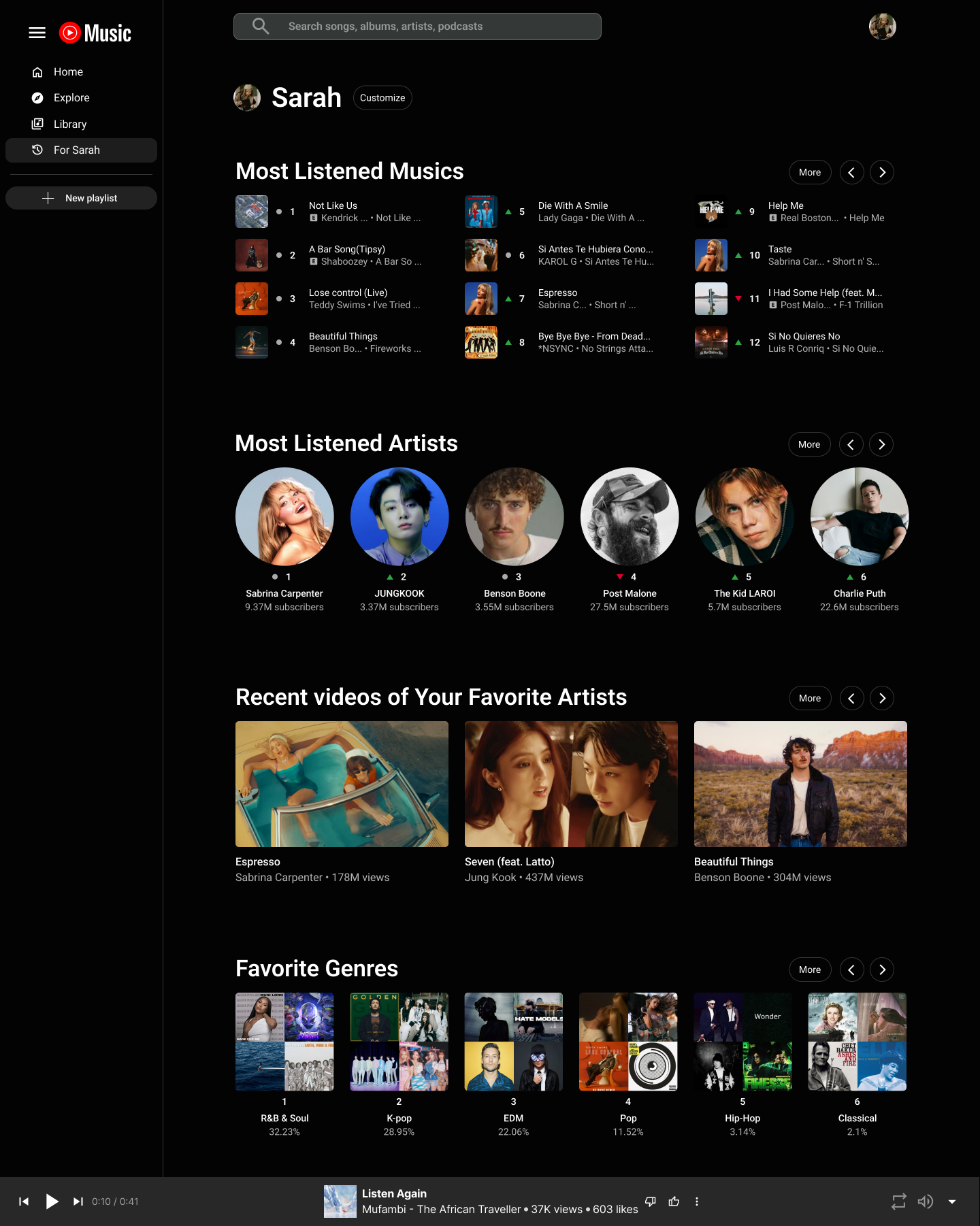The height and width of the screenshot is (1226, 980).
Task: Open EDM genre collage
Action: 513,1042
